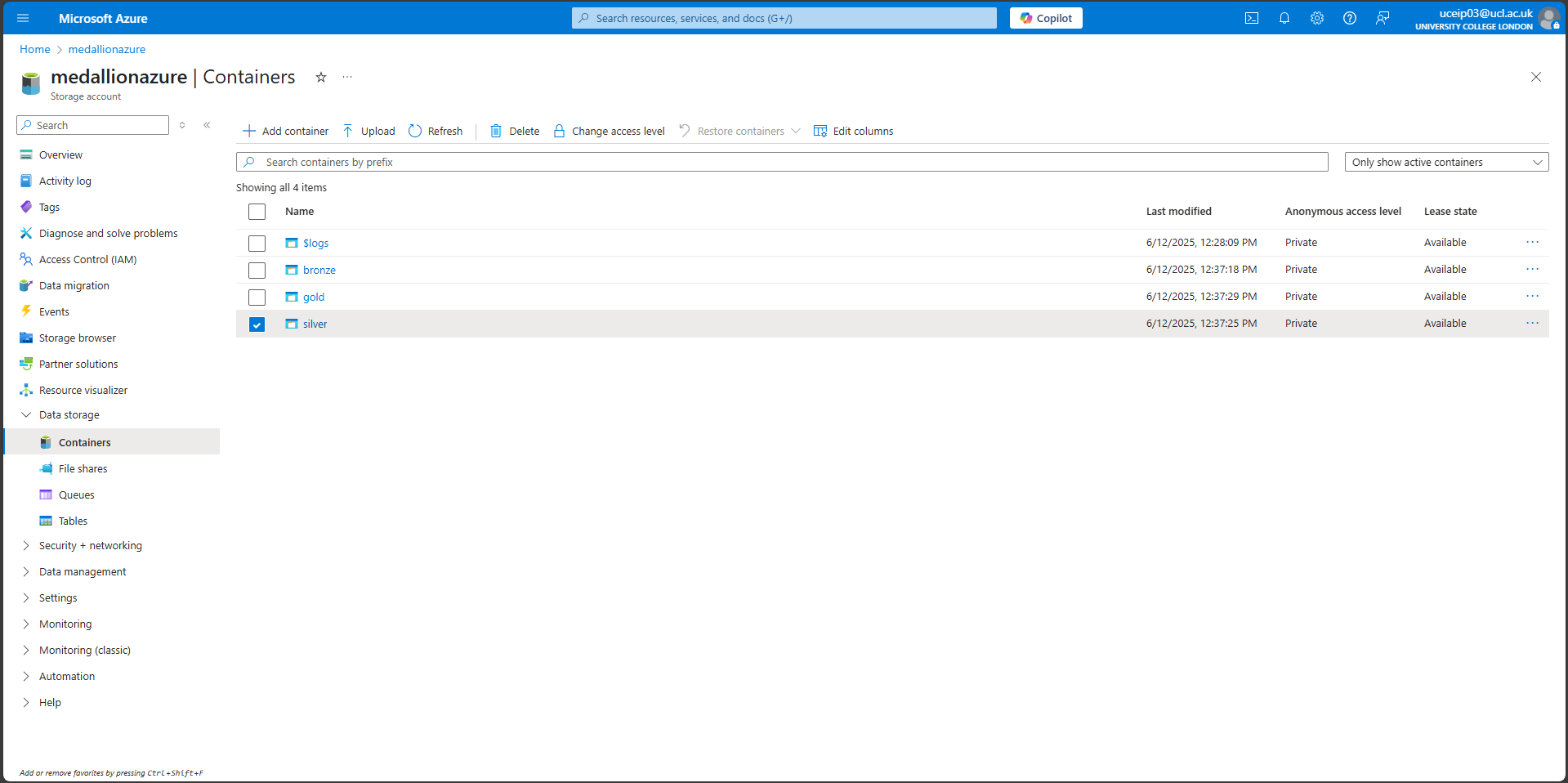Expand Monitoring (classic) section
Image resolution: width=1568 pixels, height=783 pixels.
pyautogui.click(x=26, y=650)
